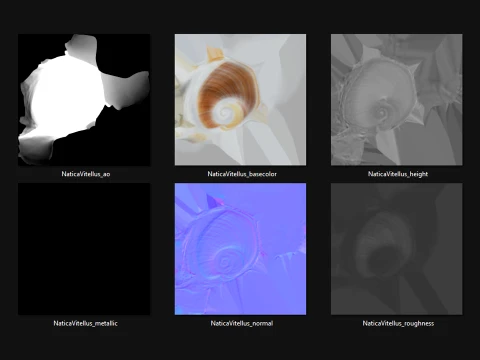Click the NaticaVitellus_height file name label

click(x=398, y=174)
